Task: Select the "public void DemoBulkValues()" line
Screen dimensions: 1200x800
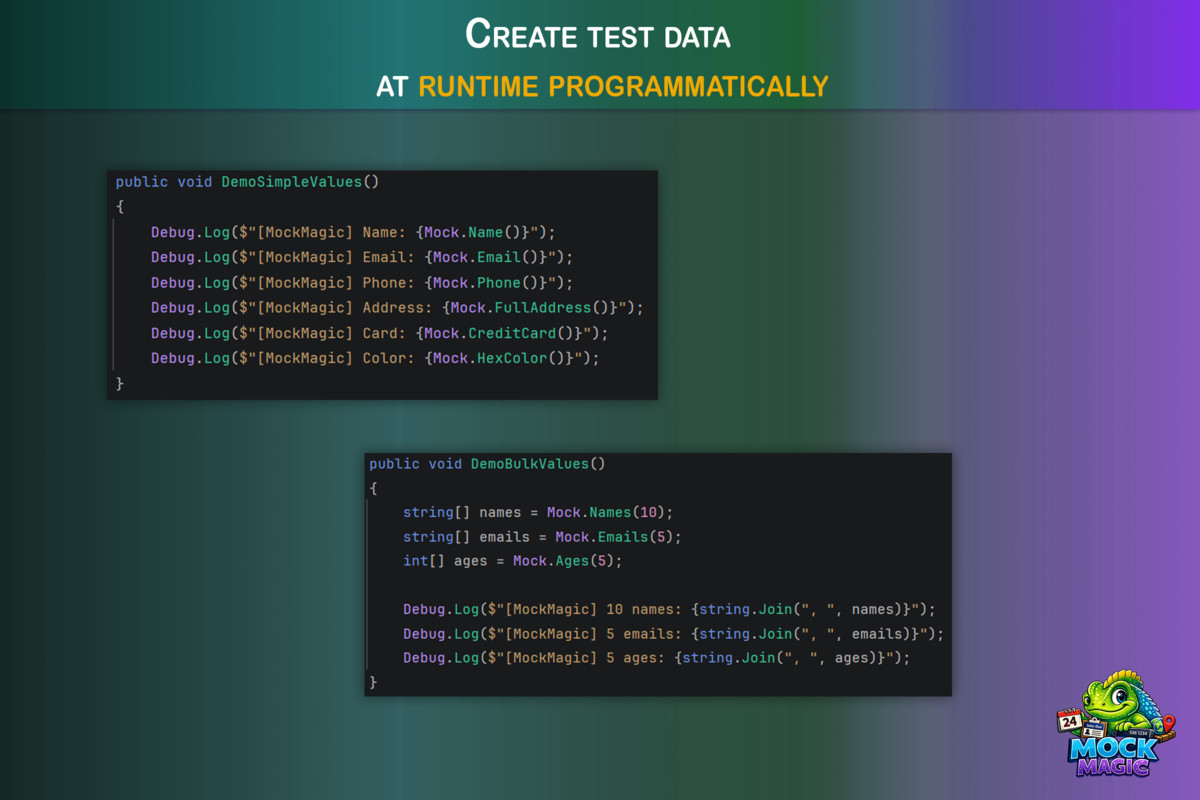Action: point(487,464)
